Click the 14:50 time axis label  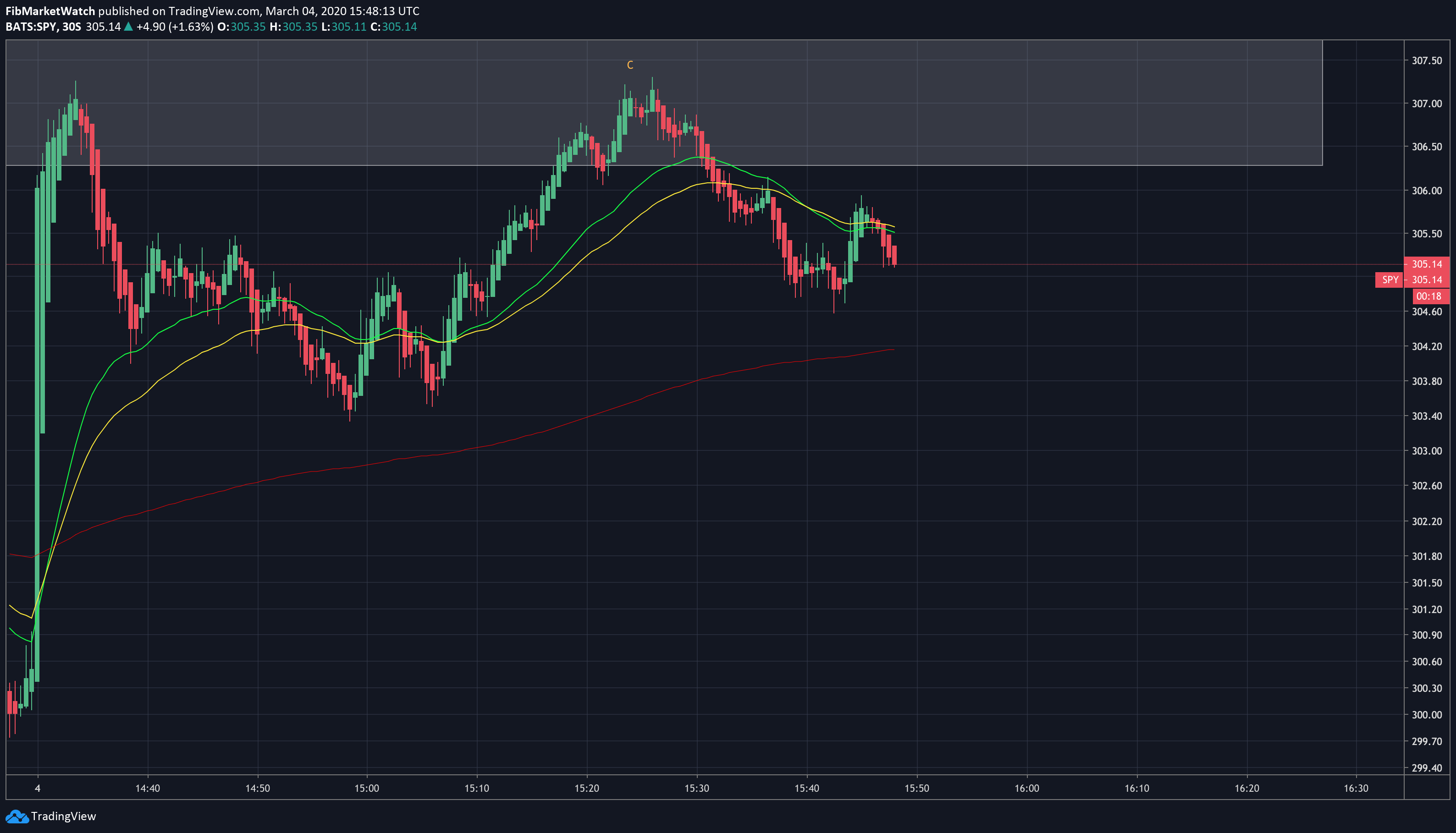(258, 789)
